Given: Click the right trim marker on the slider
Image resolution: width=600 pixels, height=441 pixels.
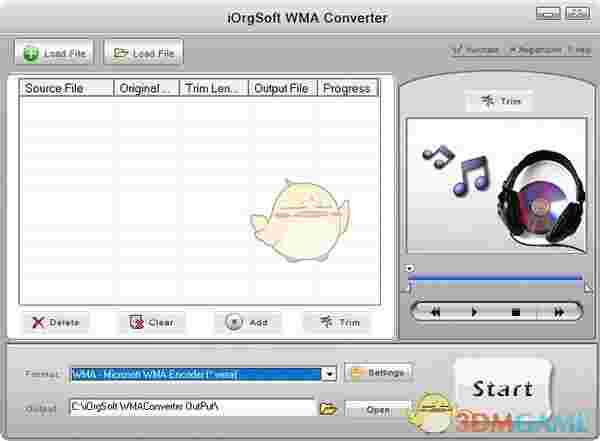Looking at the screenshot, I should [587, 286].
